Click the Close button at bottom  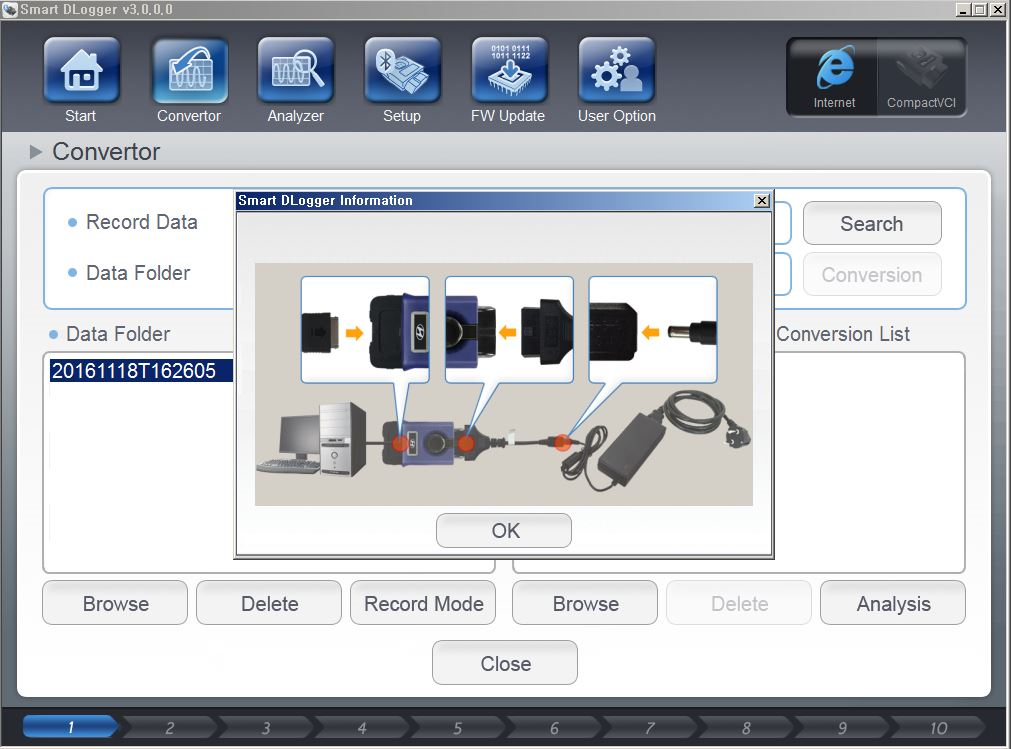click(x=505, y=663)
